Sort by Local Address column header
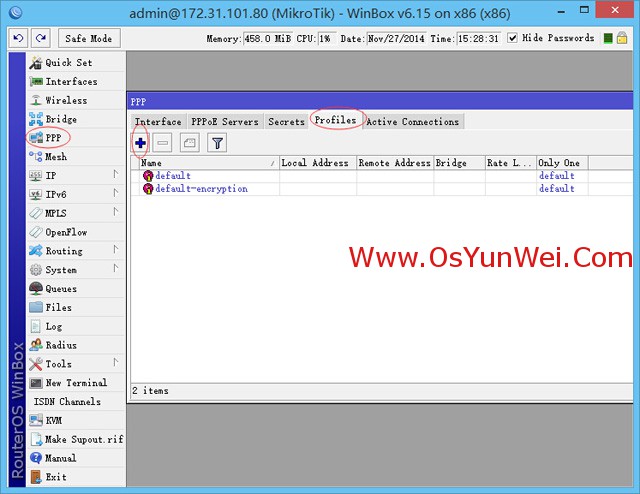 click(318, 163)
